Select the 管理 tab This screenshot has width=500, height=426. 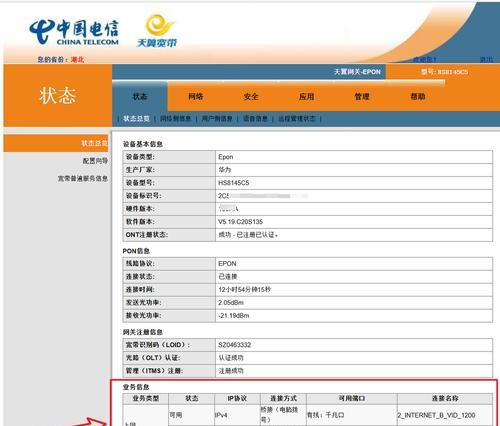click(x=362, y=97)
